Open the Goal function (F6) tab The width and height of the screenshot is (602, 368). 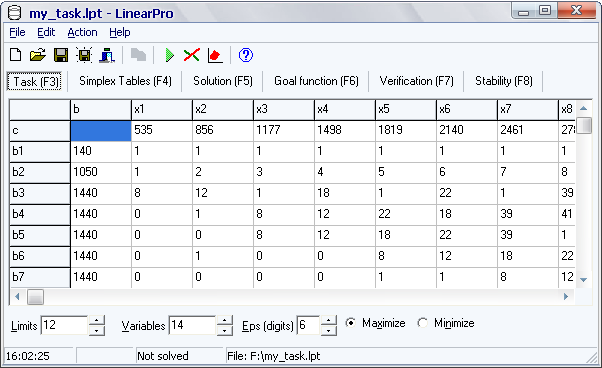pyautogui.click(x=316, y=81)
